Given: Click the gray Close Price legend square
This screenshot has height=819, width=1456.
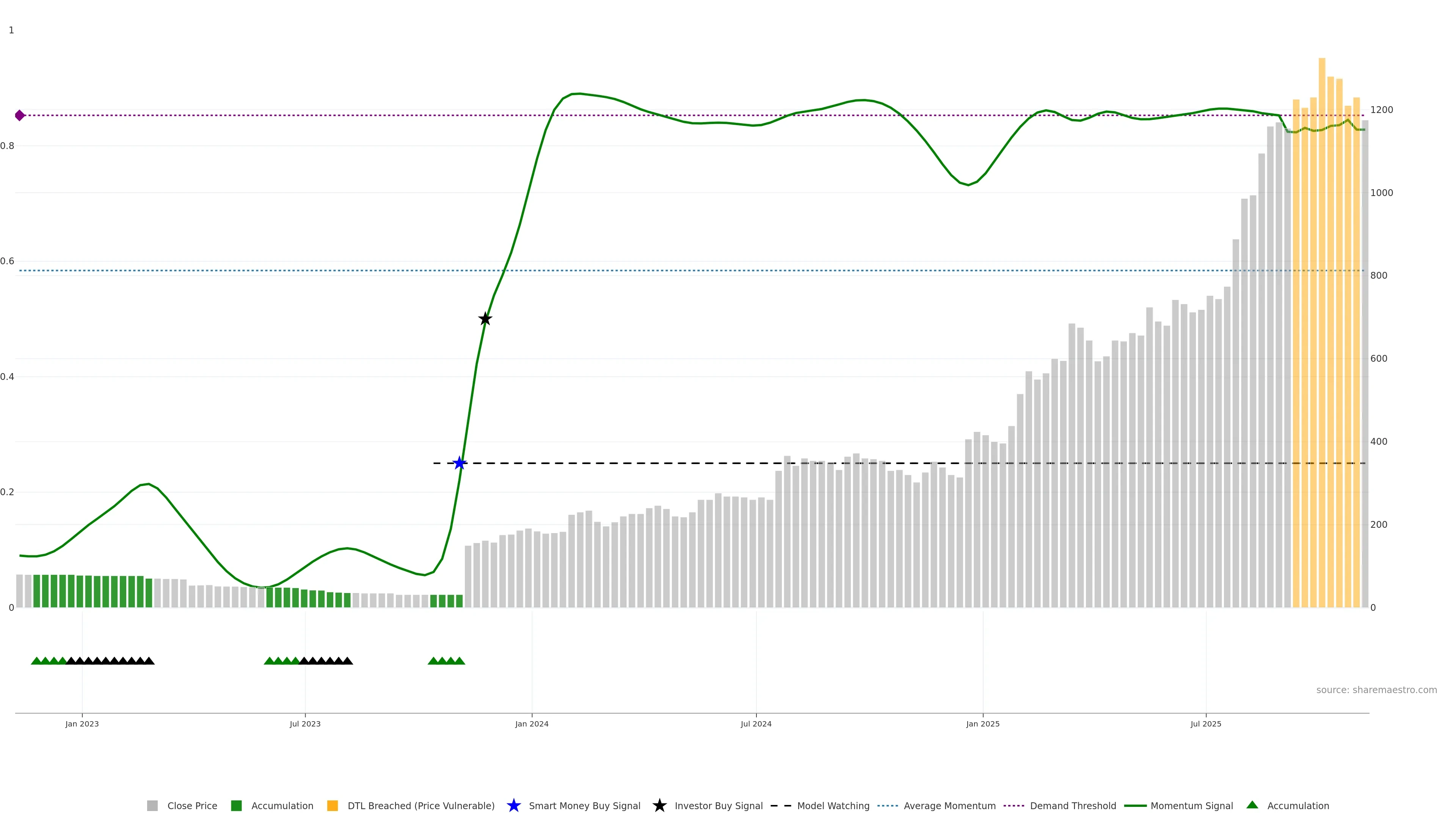Looking at the screenshot, I should click(x=152, y=806).
